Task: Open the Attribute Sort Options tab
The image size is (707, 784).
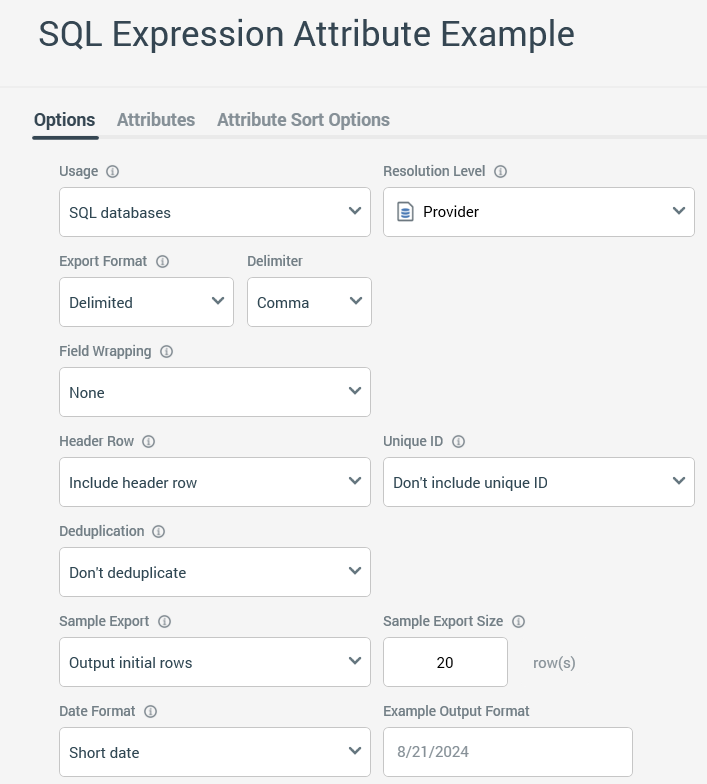Action: 303,120
